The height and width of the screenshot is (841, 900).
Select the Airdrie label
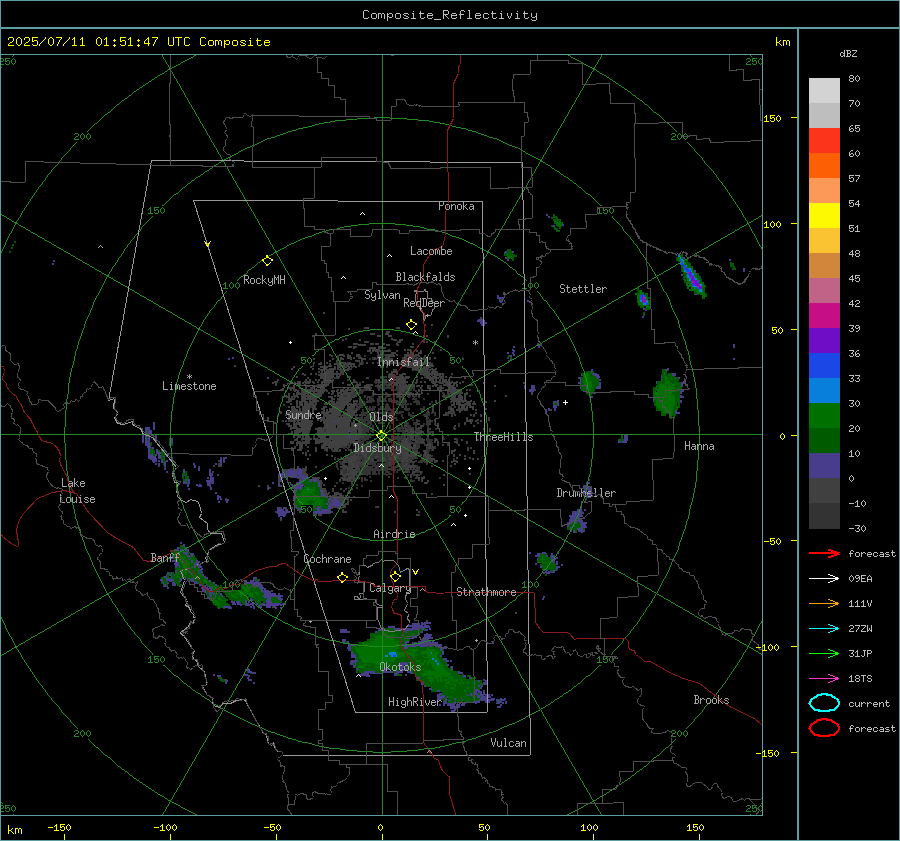[x=394, y=534]
